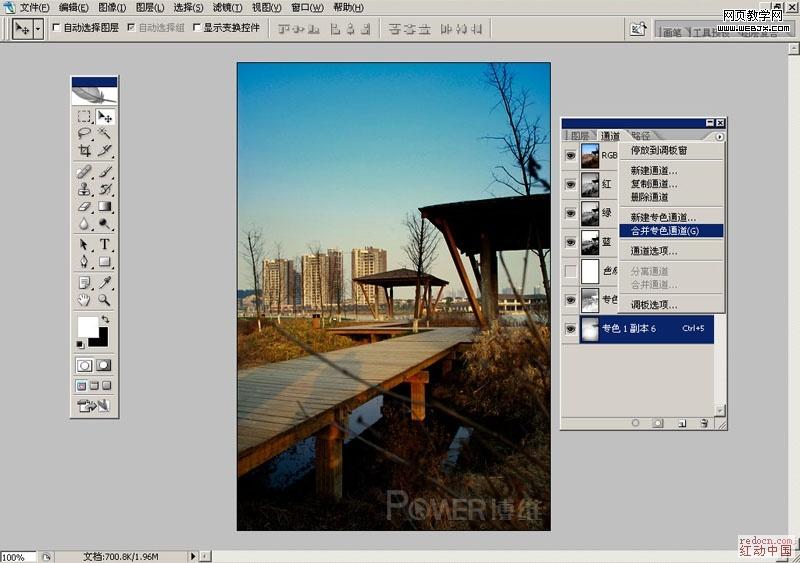Select the Magic Wand tool
The width and height of the screenshot is (800, 563).
[x=105, y=134]
